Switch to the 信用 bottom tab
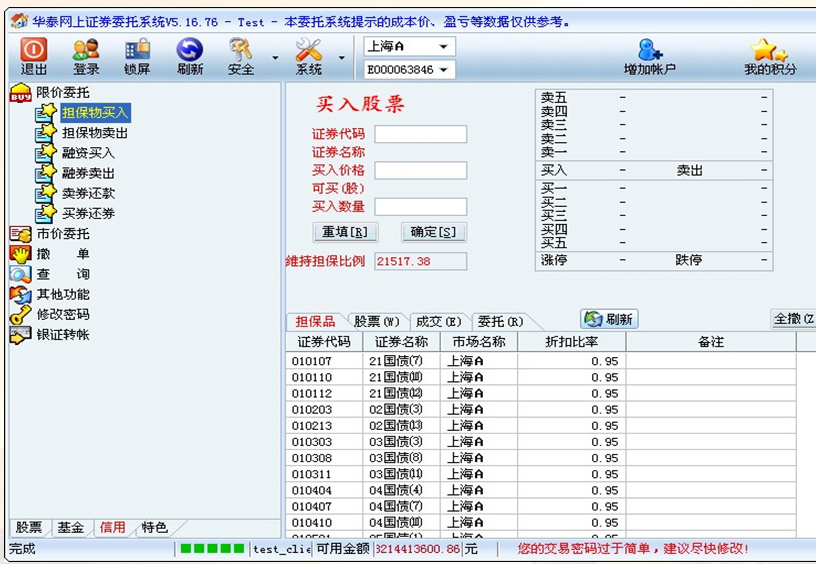 click(x=112, y=528)
